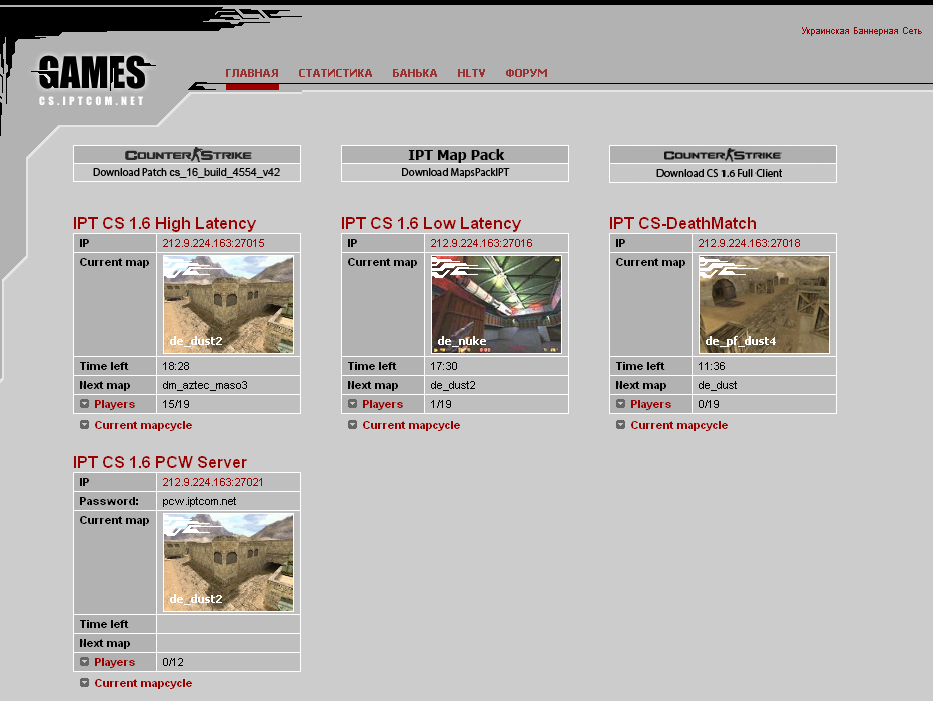Click time left value 17:30
933x701 pixels.
pyautogui.click(x=444, y=366)
